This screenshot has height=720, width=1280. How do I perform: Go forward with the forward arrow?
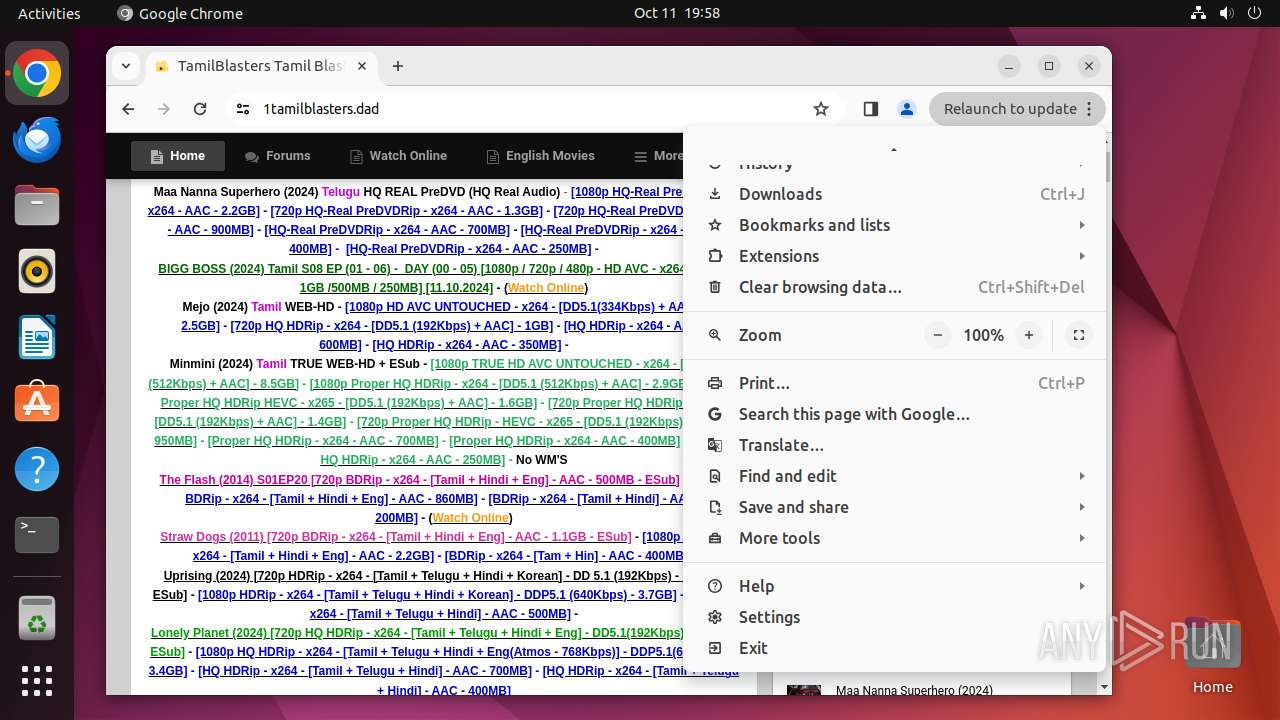pyautogui.click(x=164, y=109)
